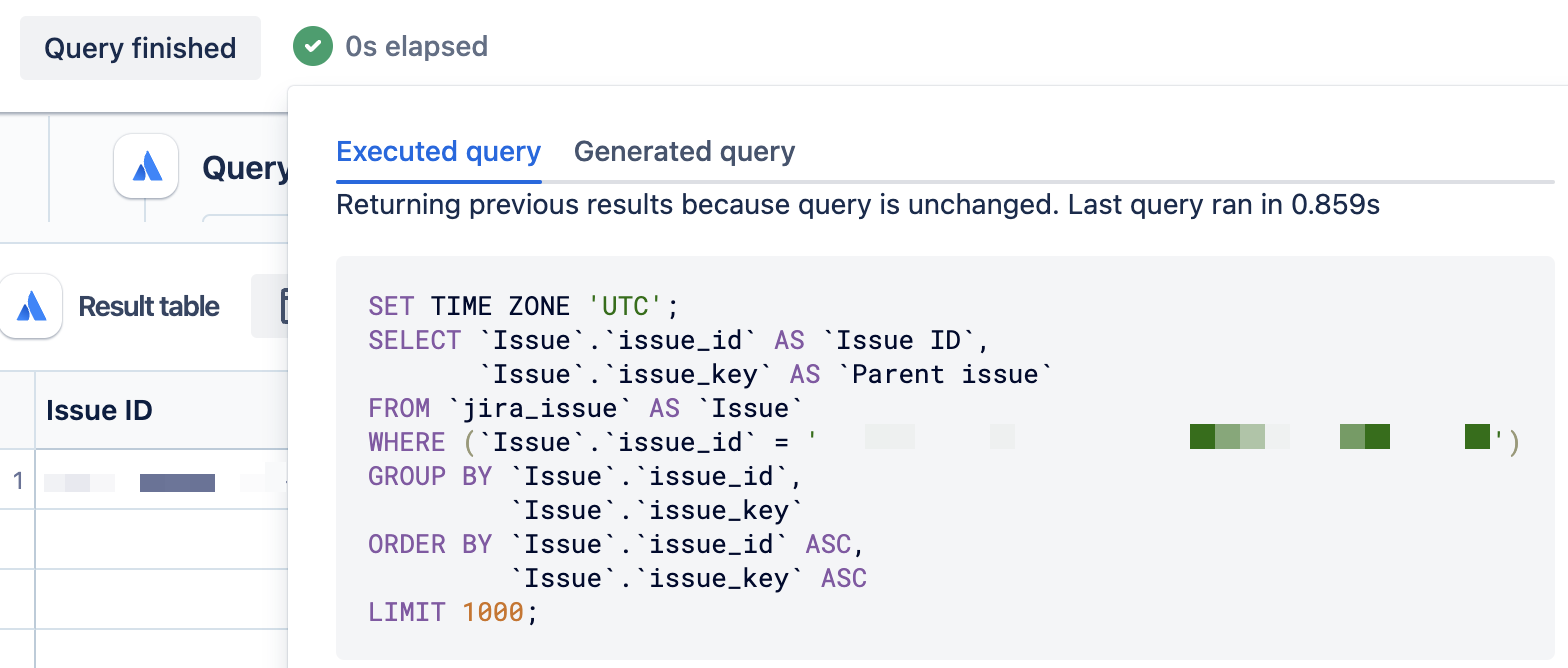Viewport: 1568px width, 668px height.
Task: Click the empty second row under Issue ID
Action: click(x=161, y=539)
